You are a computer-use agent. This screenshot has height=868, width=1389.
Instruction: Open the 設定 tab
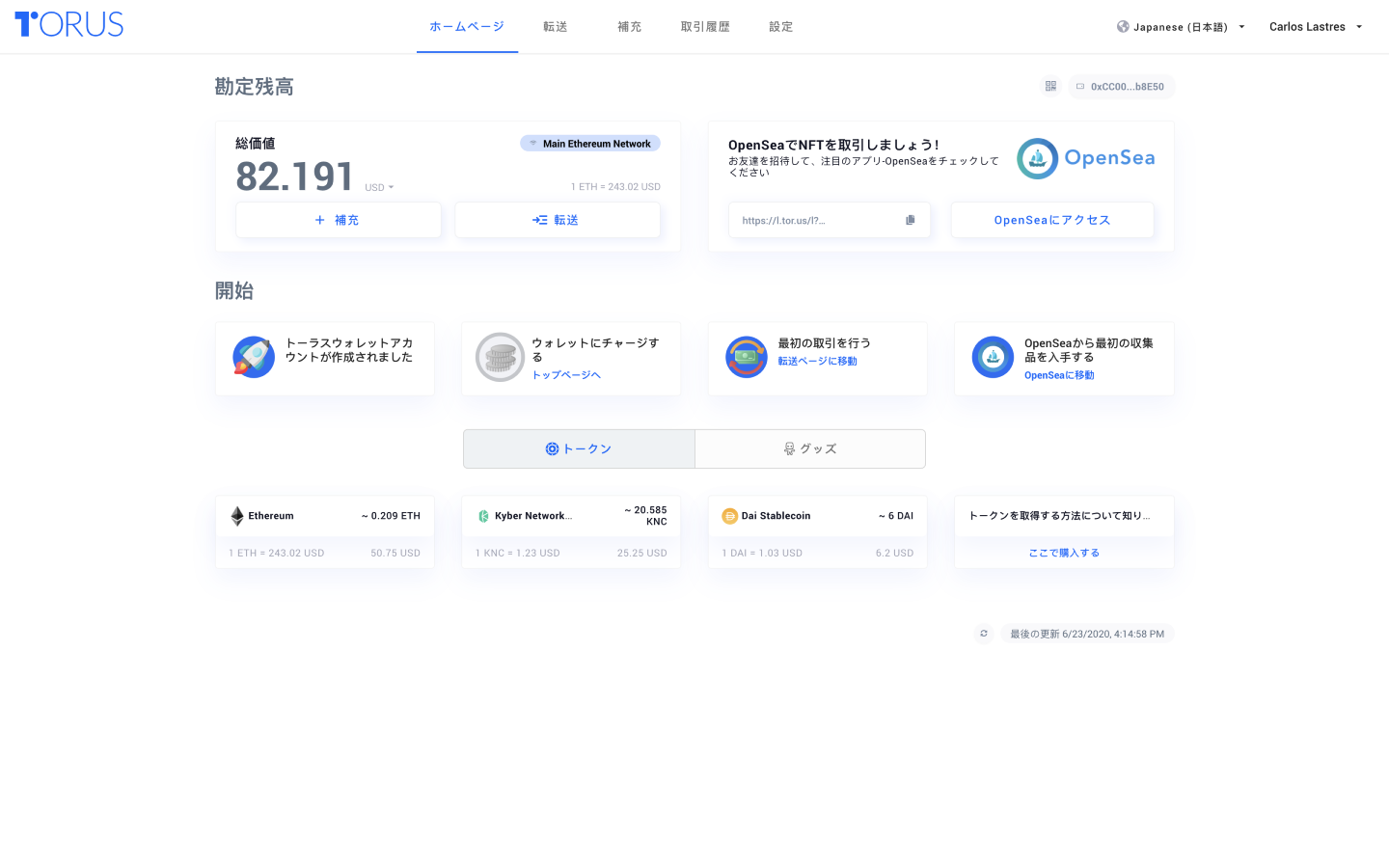coord(781,27)
